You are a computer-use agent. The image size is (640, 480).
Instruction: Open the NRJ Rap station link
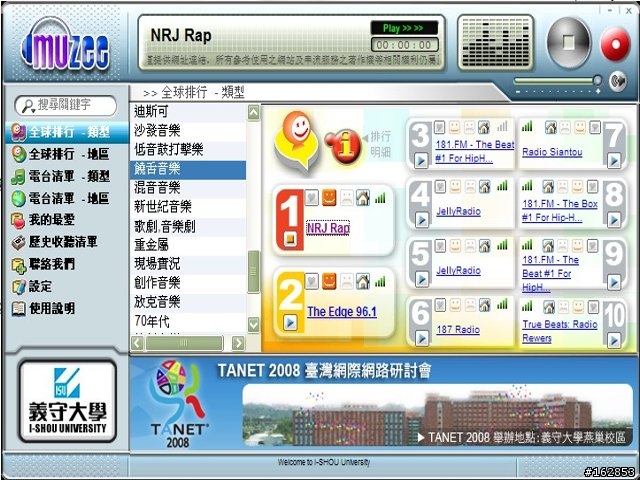[x=328, y=228]
